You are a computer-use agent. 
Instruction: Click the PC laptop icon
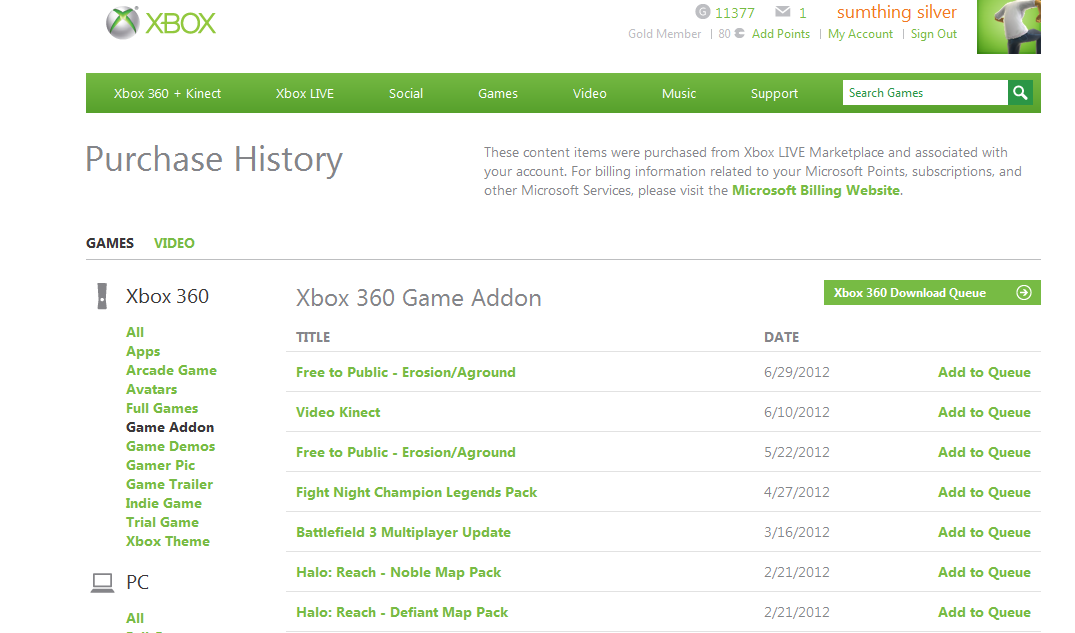[x=102, y=582]
